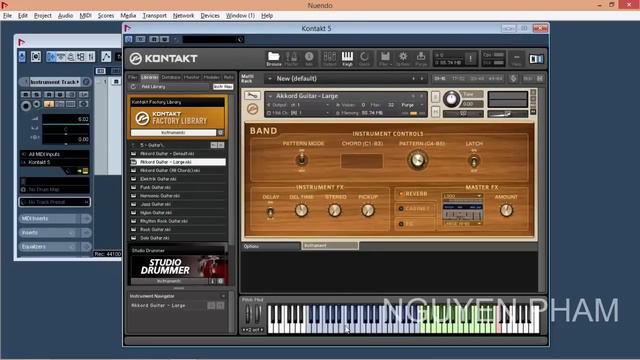Click the Akkord Guitar instrument logo icon

[x=252, y=109]
